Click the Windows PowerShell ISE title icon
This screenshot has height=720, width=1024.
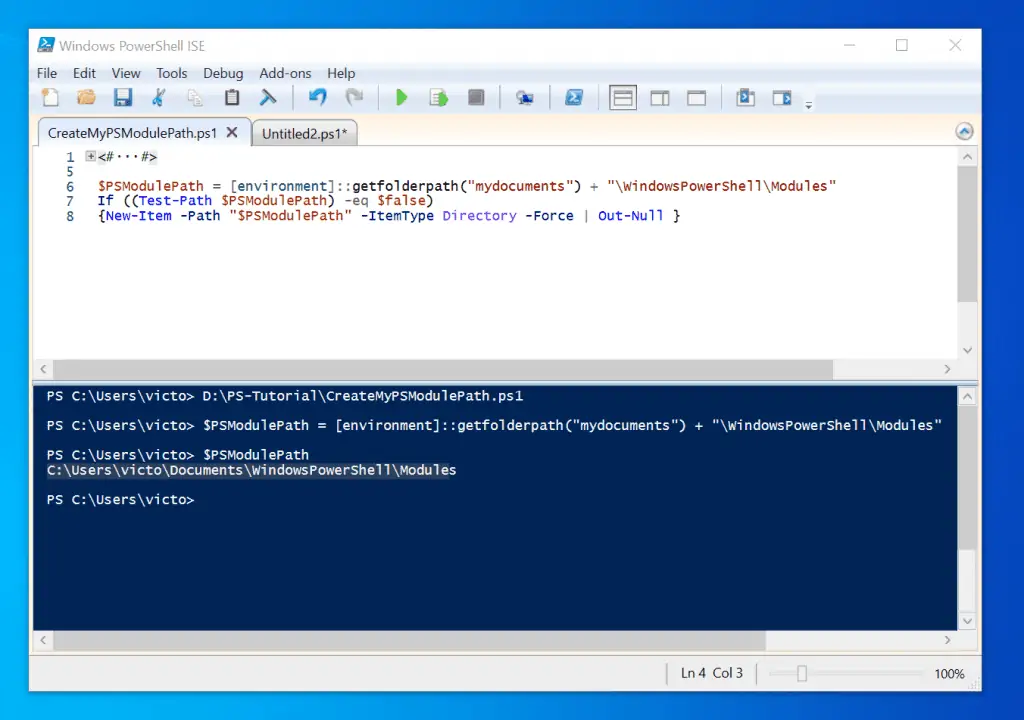click(x=46, y=45)
